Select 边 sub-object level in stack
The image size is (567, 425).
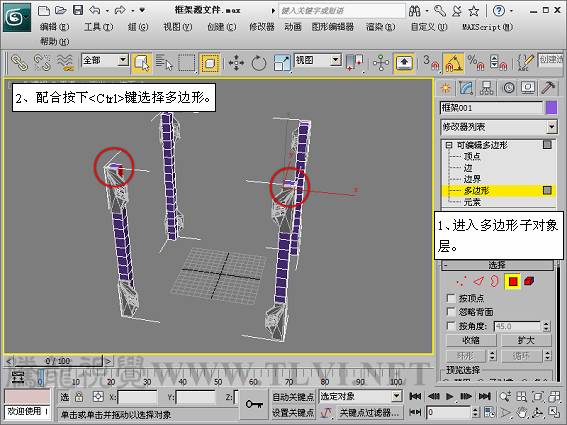468,168
